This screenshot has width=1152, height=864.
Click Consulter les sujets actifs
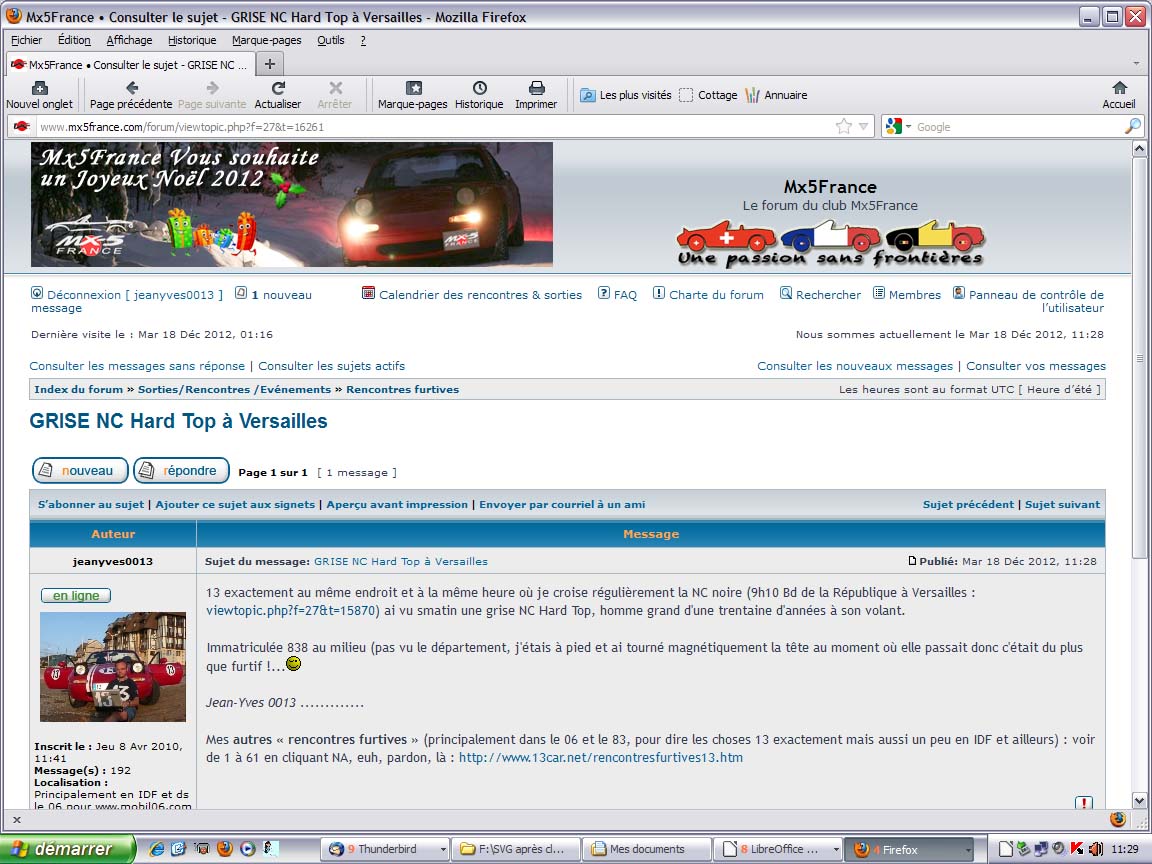pos(331,366)
